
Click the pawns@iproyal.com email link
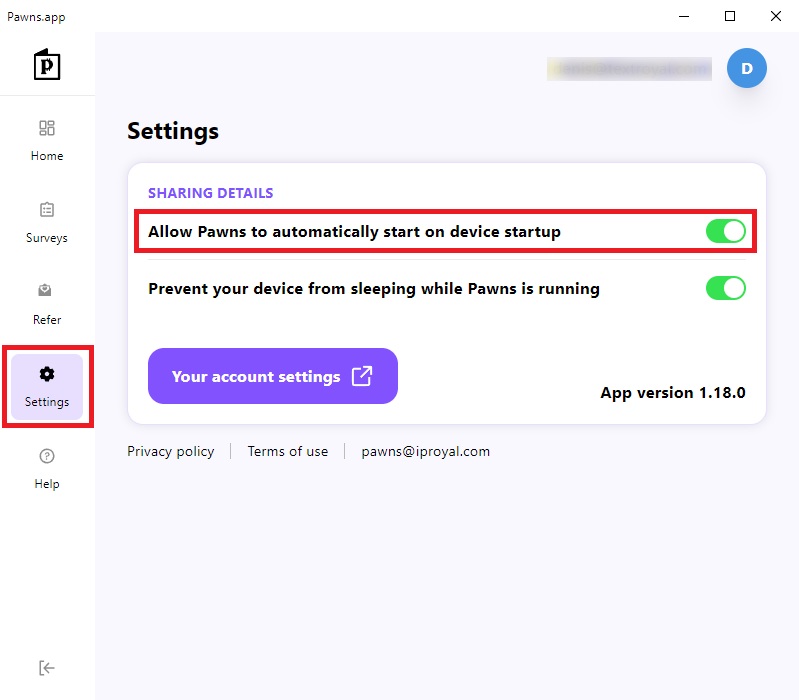pos(425,451)
